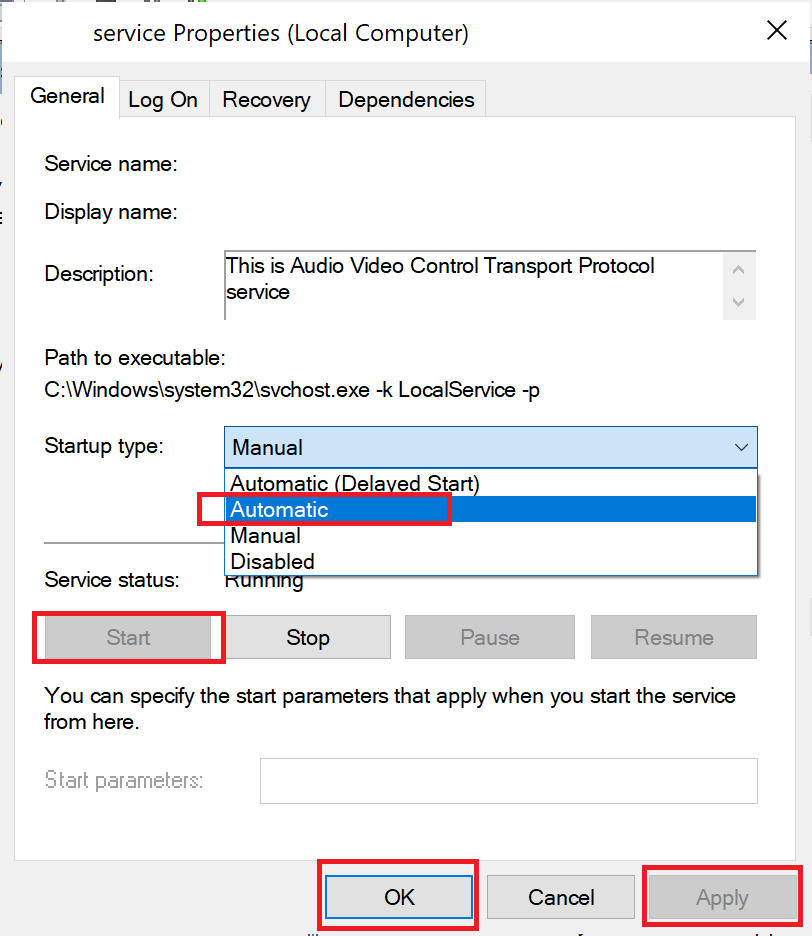Focus the Start parameters input field
812x936 pixels.
[x=508, y=781]
